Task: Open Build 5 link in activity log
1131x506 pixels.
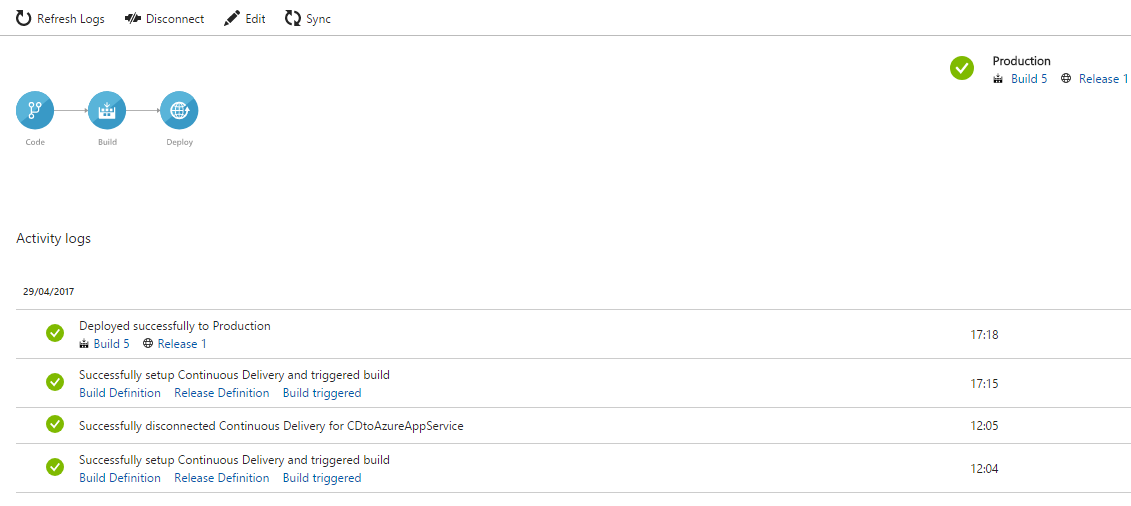Action: pyautogui.click(x=111, y=344)
